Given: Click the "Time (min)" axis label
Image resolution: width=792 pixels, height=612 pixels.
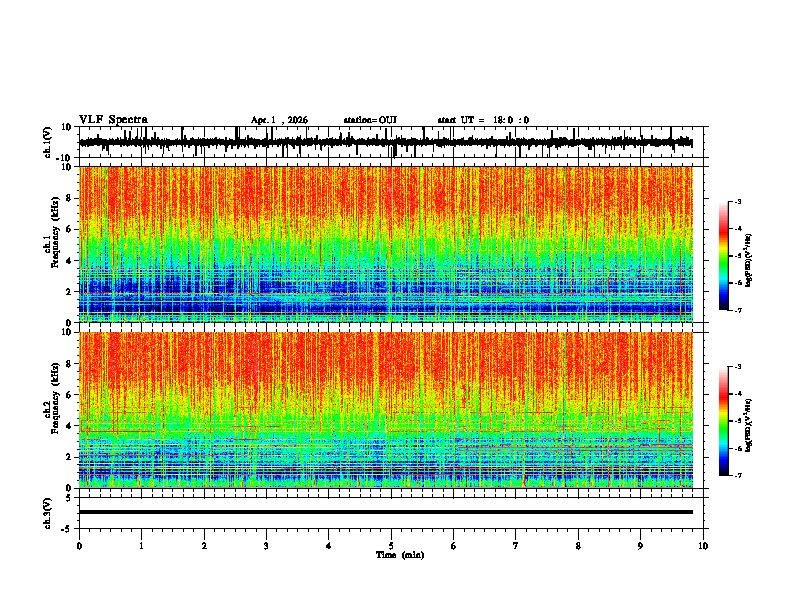Looking at the screenshot, I should [x=400, y=555].
